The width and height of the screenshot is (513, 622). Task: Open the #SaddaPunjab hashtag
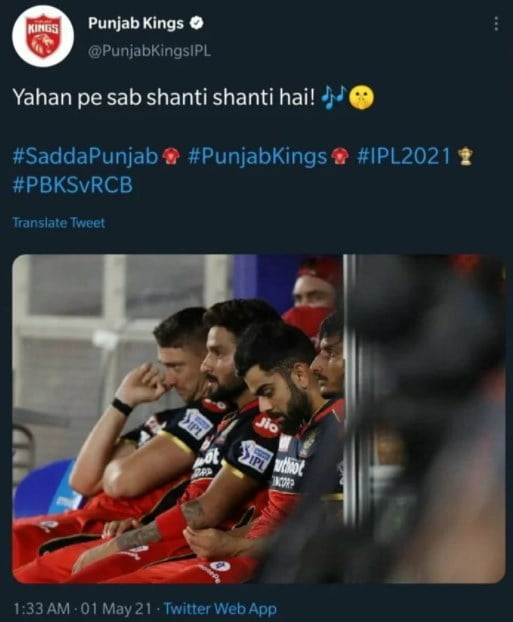pyautogui.click(x=85, y=156)
